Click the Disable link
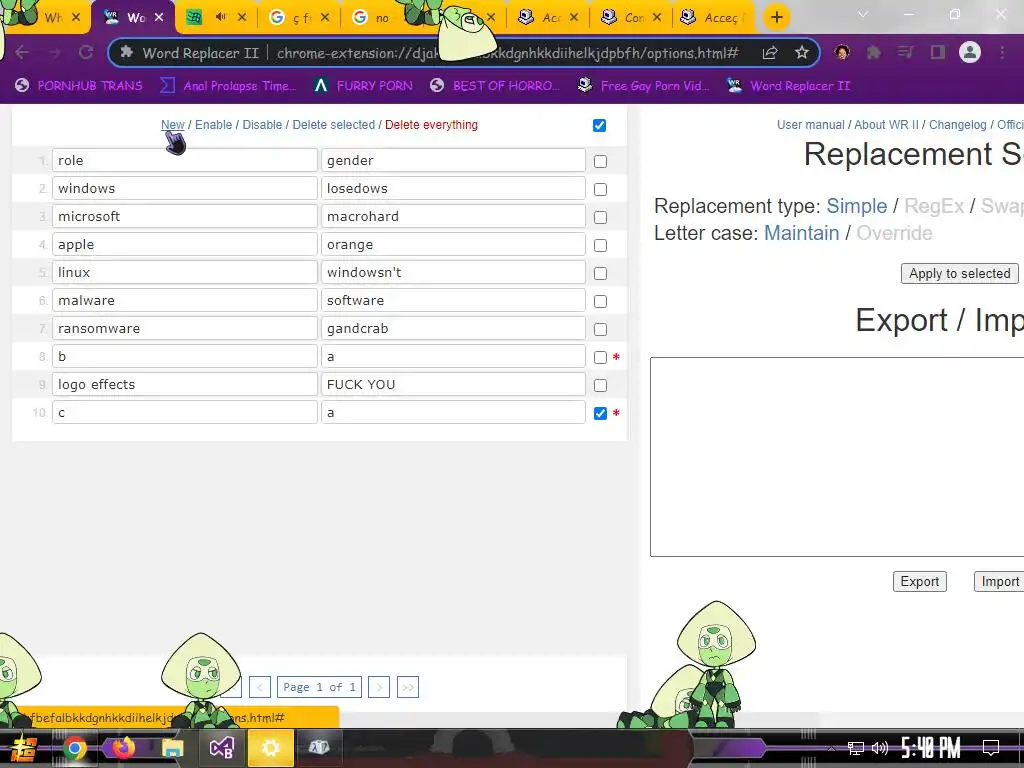This screenshot has height=768, width=1024. coord(262,125)
